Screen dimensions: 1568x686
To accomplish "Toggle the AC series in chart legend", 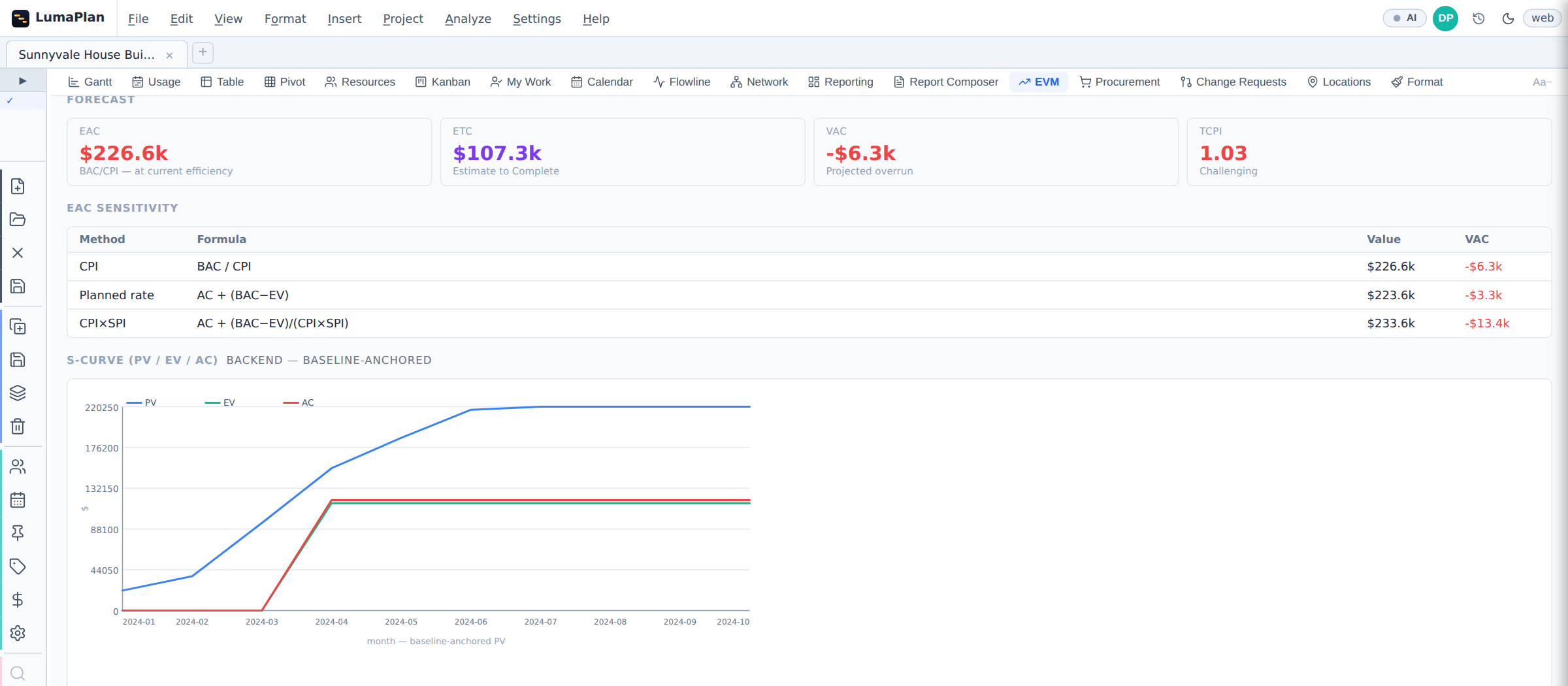I will [299, 402].
